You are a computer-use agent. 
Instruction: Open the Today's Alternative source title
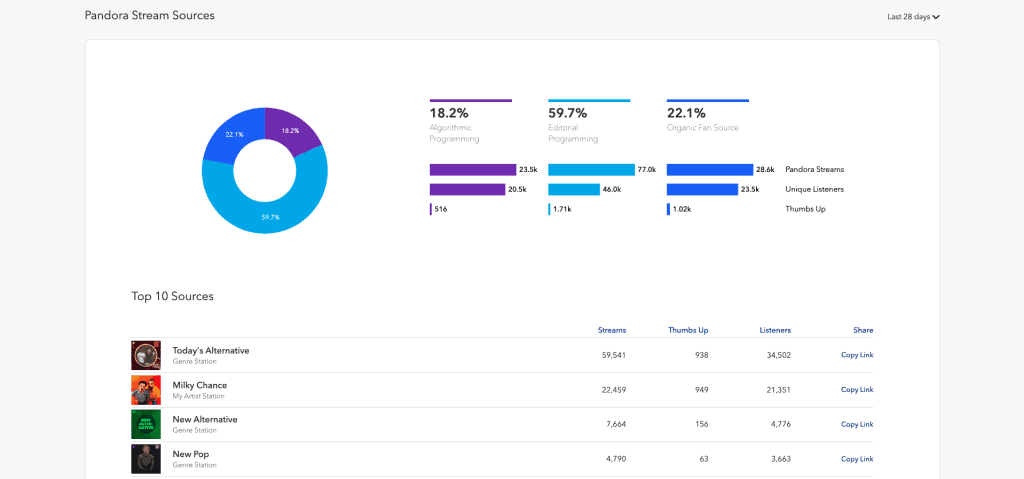point(211,350)
